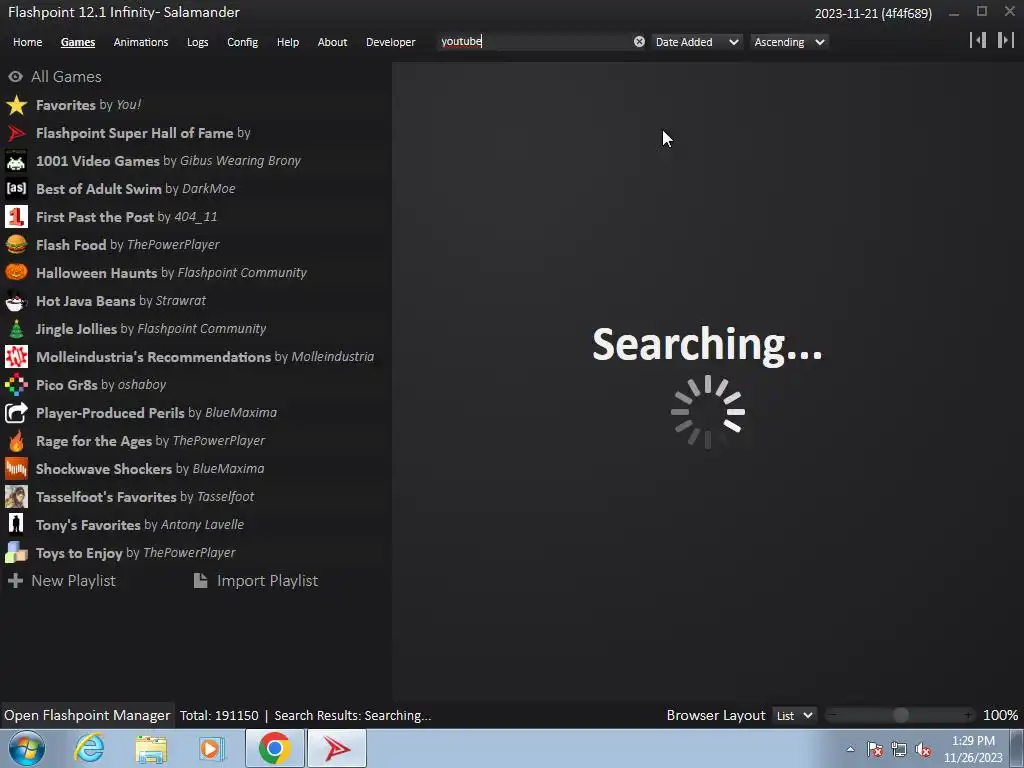Open the Ascending order dropdown
This screenshot has height=768, width=1024.
tap(790, 42)
